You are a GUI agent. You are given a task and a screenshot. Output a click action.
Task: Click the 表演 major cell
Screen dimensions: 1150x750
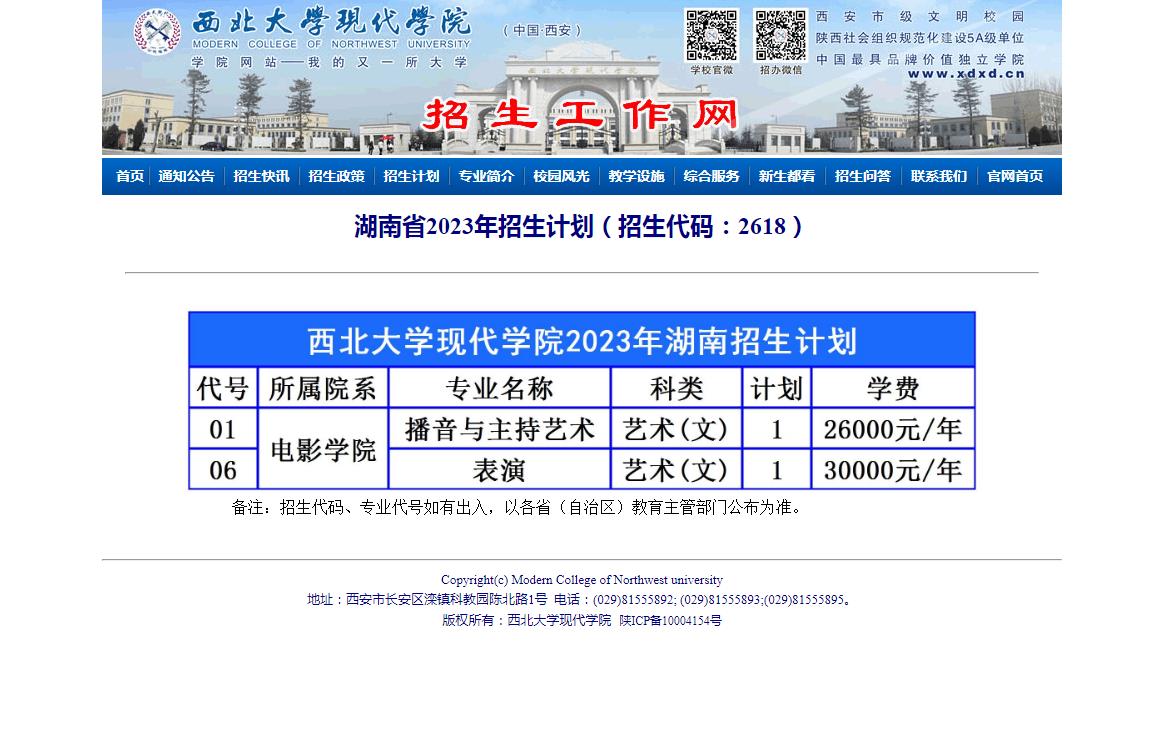click(x=499, y=469)
